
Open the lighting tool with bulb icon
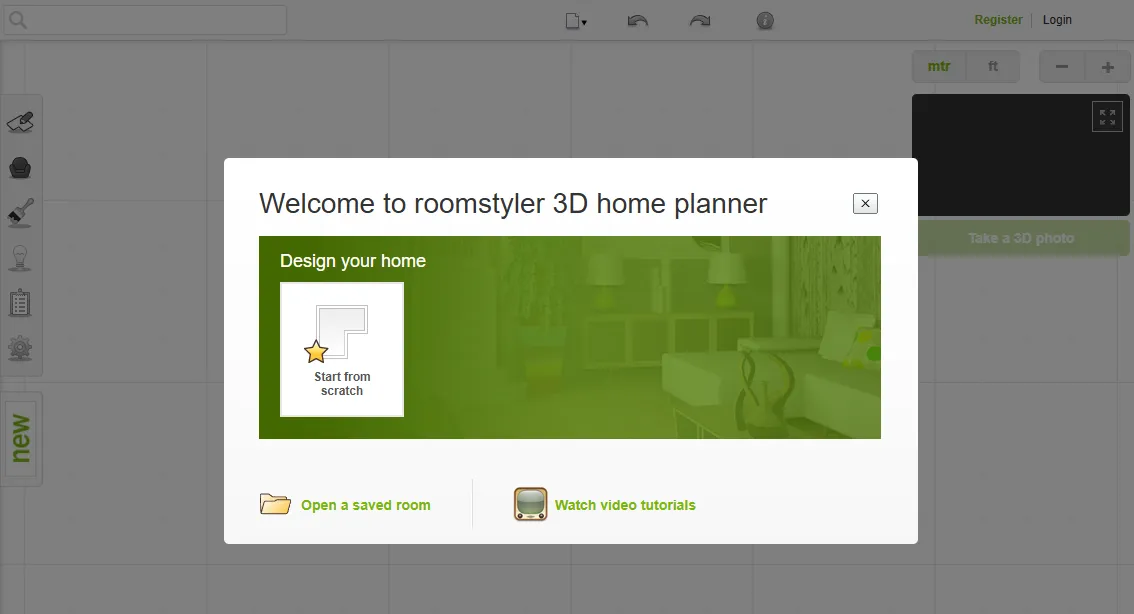click(22, 258)
